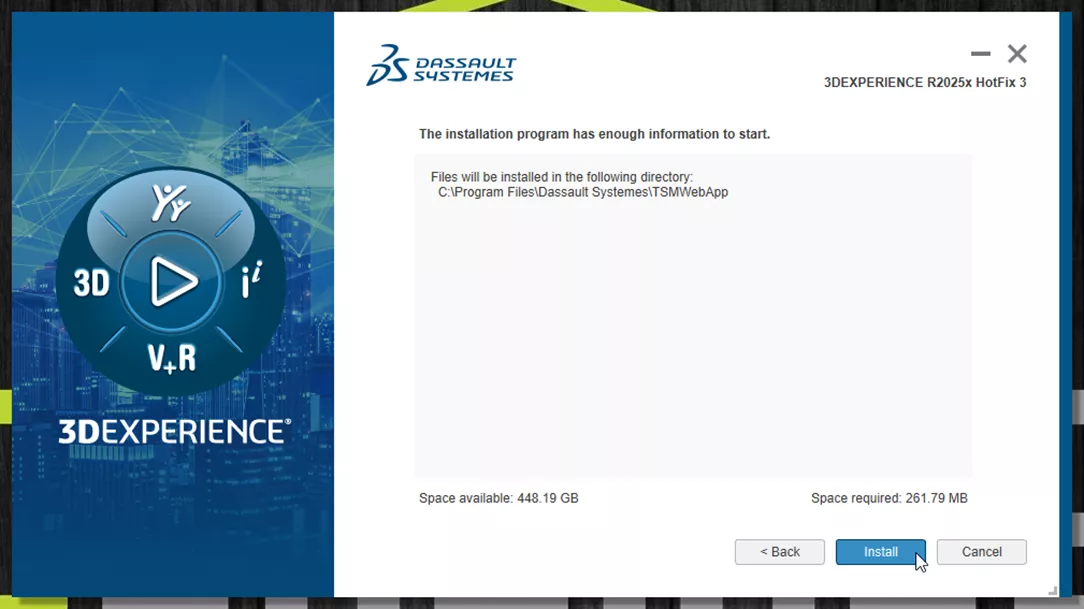Image resolution: width=1084 pixels, height=609 pixels.
Task: Minimize the installer window
Action: (980, 53)
